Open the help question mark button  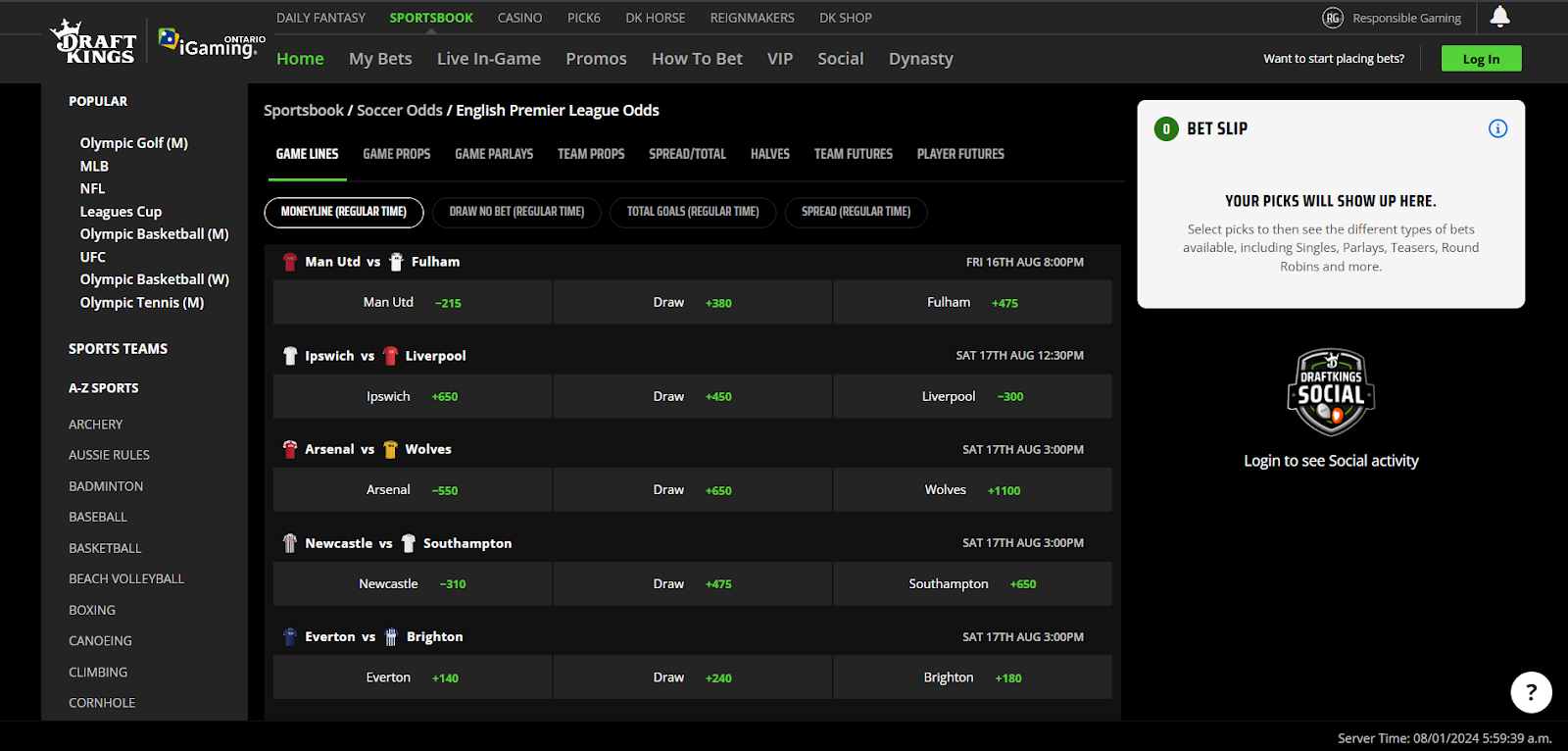(1531, 692)
